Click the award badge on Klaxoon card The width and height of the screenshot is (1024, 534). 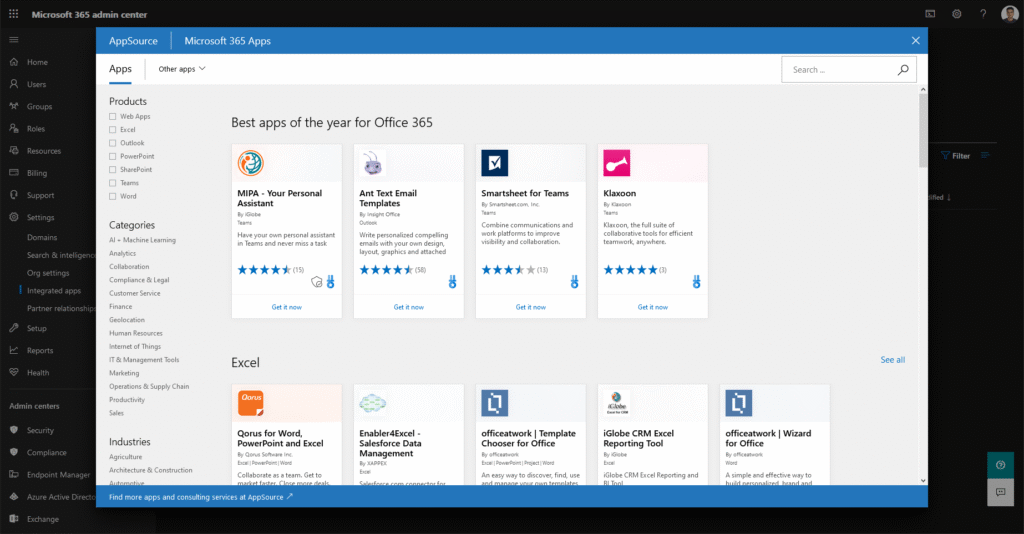tap(696, 282)
